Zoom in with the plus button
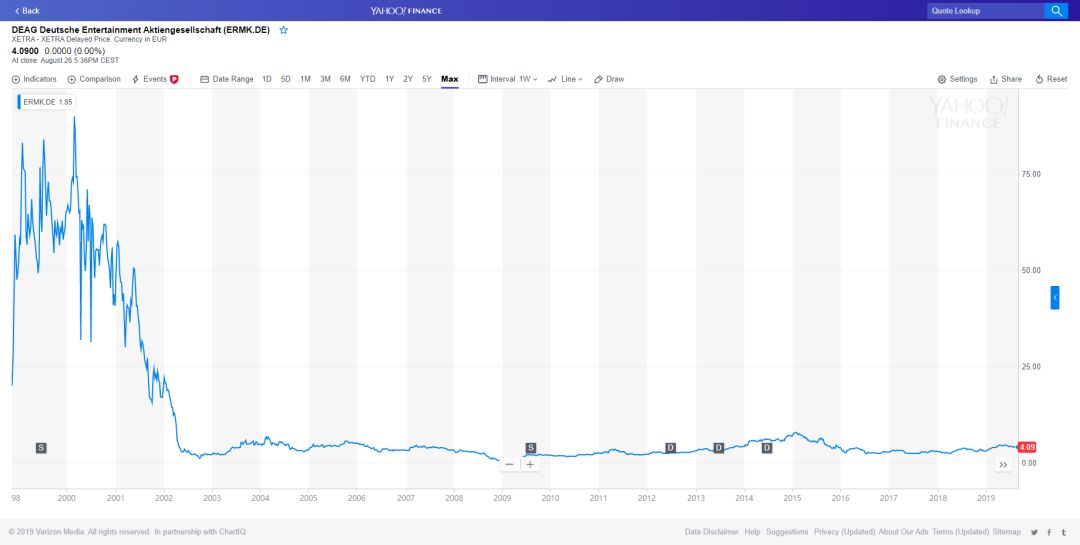 coord(530,464)
